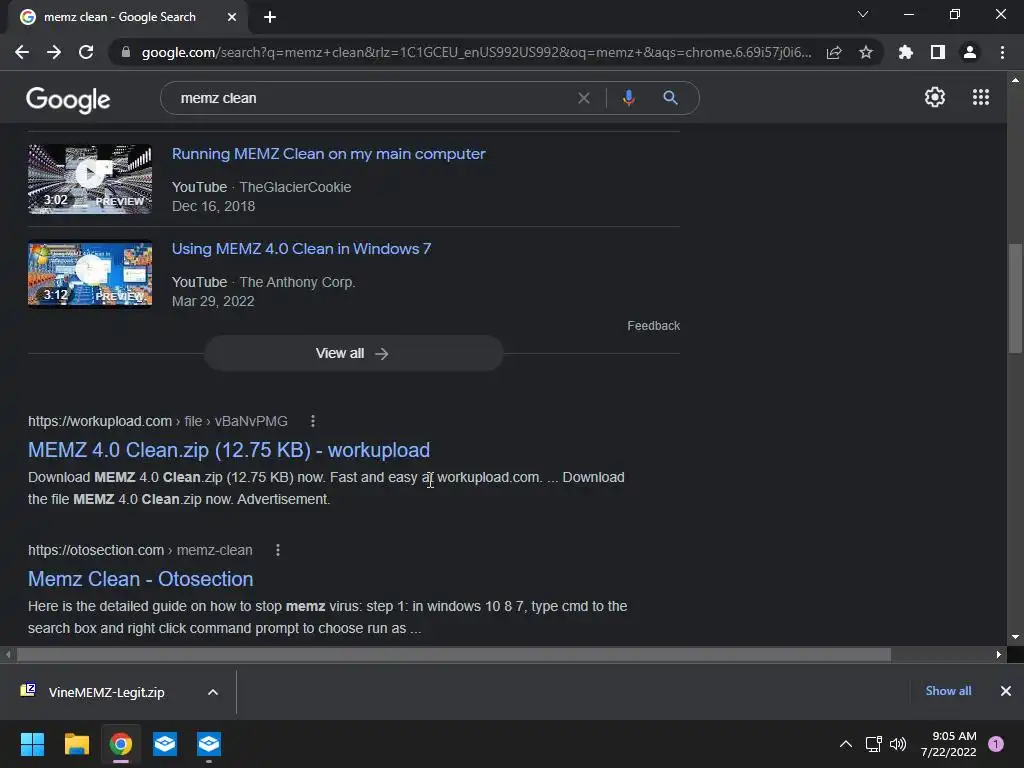This screenshot has width=1024, height=768.
Task: Toggle the Chrome side panel
Action: coord(938,52)
